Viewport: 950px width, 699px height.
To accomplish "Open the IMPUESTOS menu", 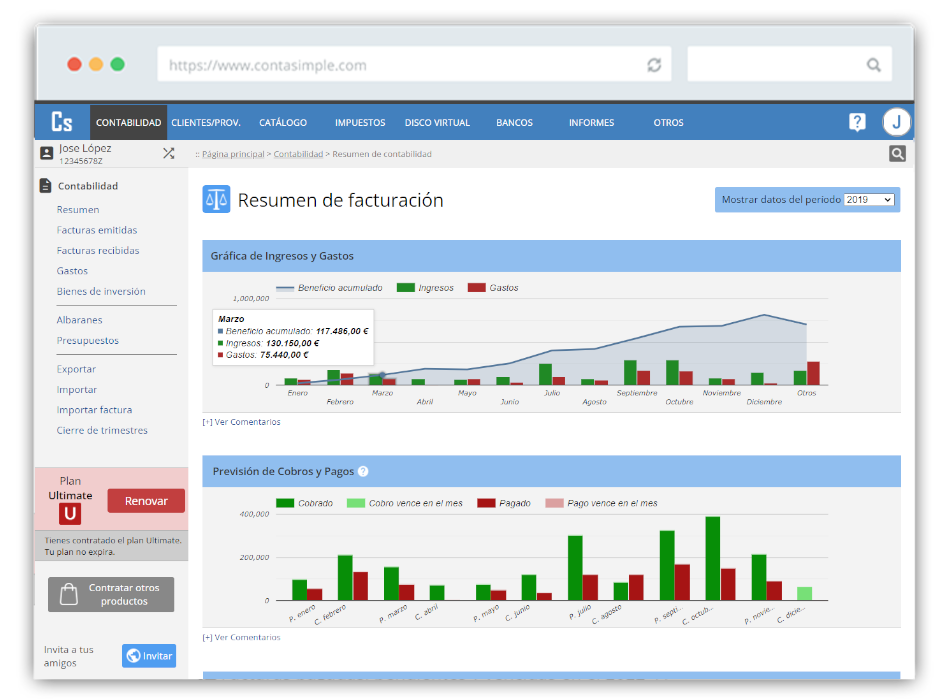I will (x=360, y=123).
